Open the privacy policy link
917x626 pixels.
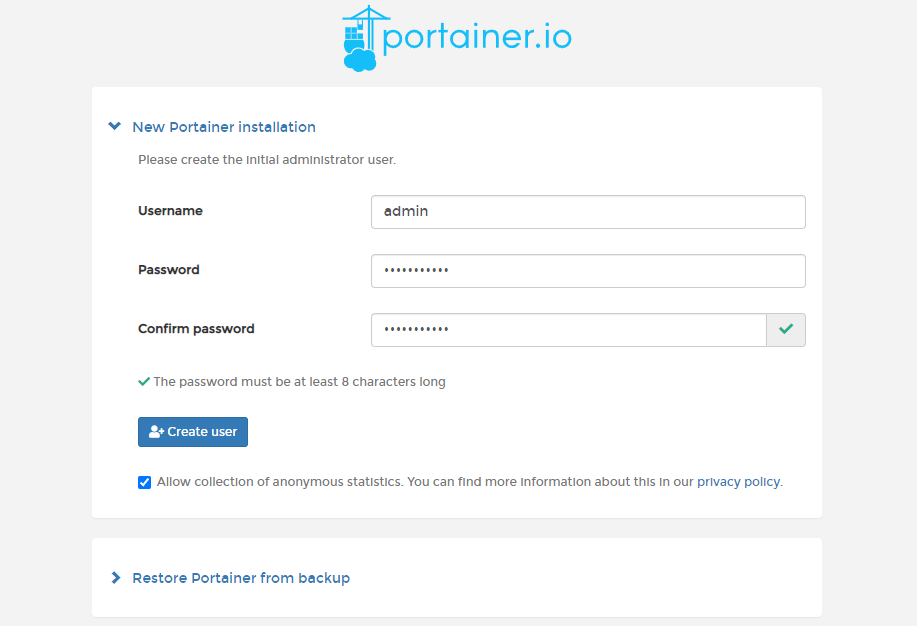738,481
